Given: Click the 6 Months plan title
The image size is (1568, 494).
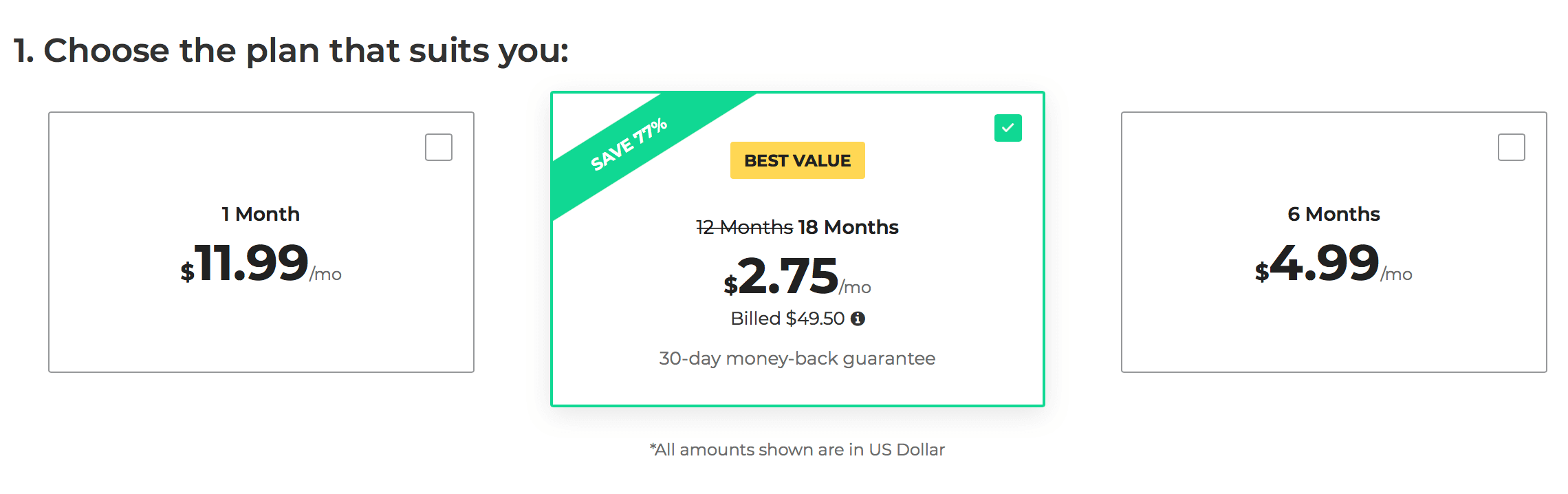Looking at the screenshot, I should [1334, 214].
